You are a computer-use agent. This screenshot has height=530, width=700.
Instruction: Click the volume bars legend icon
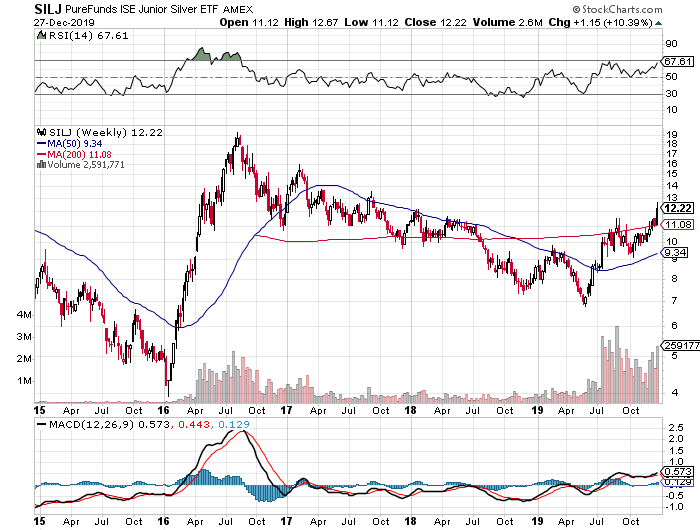tap(42, 164)
